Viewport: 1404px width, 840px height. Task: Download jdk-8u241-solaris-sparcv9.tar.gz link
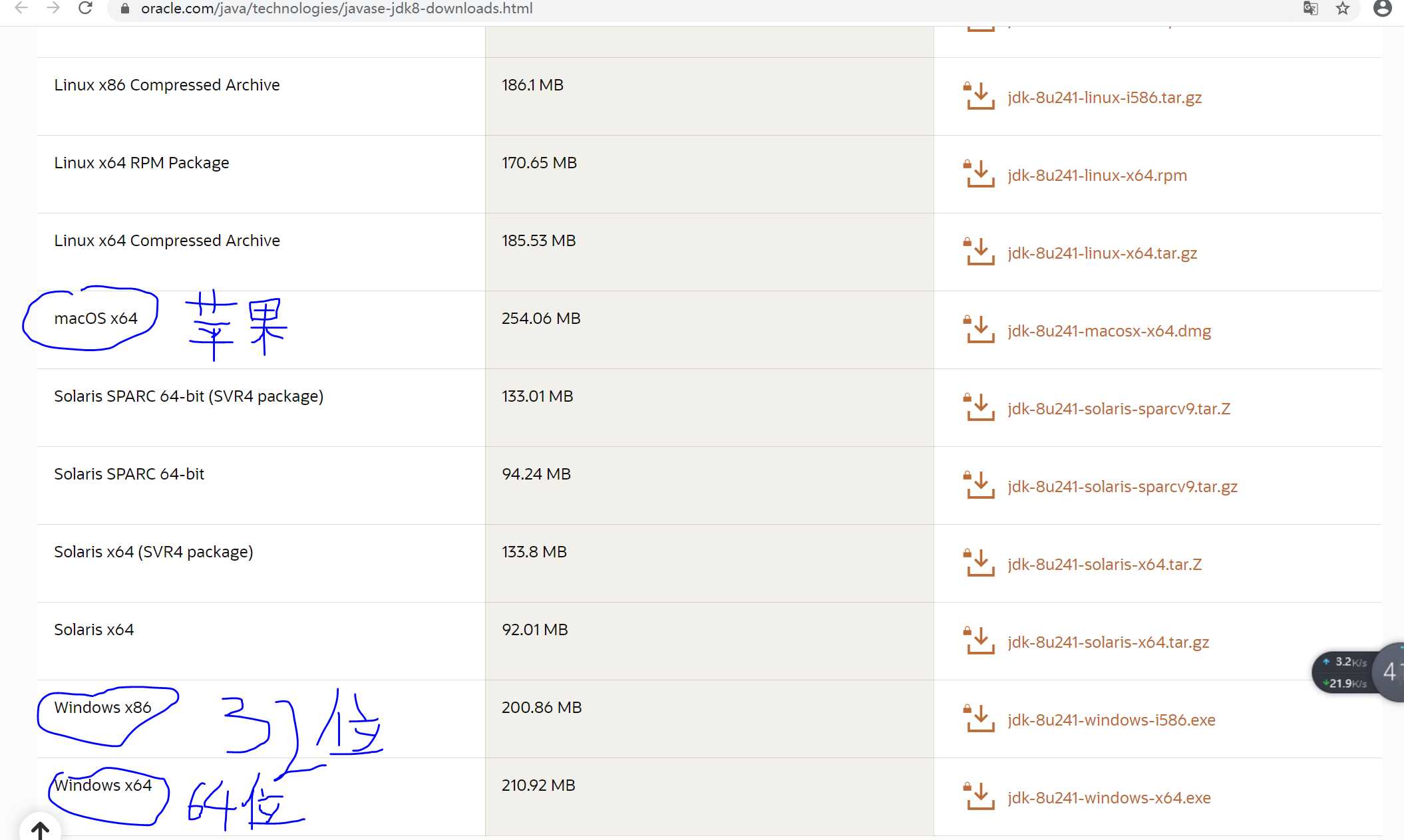point(1123,487)
